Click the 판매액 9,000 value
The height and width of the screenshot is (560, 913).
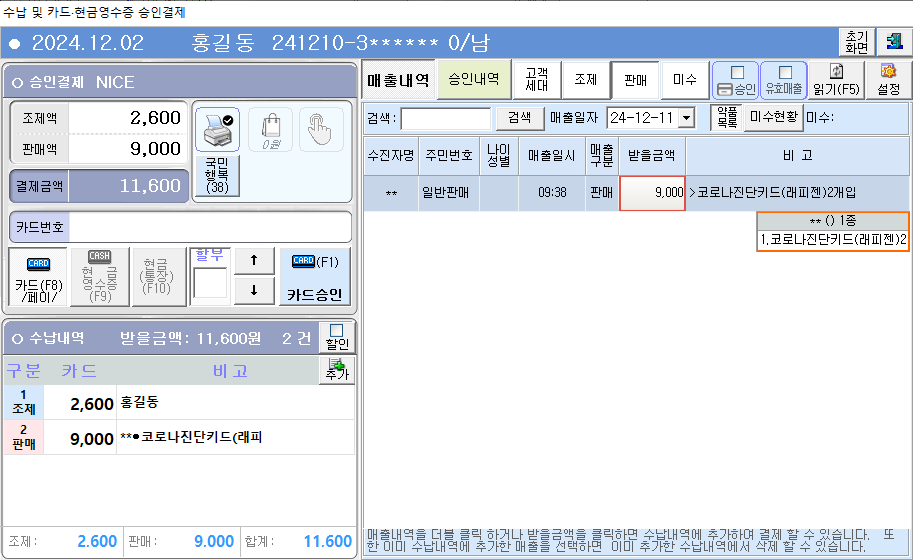(155, 149)
